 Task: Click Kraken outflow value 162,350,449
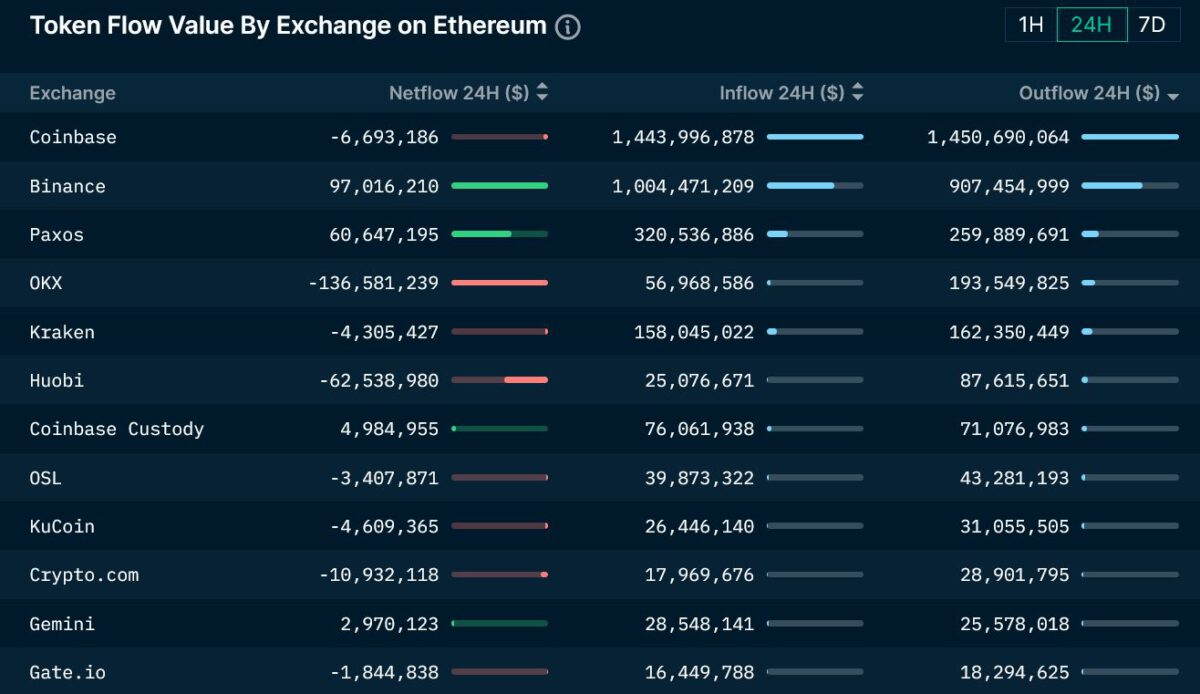point(1009,332)
